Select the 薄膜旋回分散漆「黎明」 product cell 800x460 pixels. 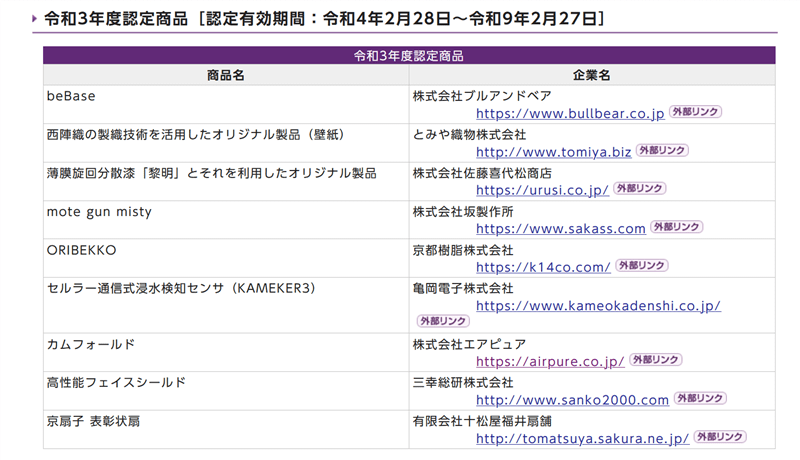(226, 182)
